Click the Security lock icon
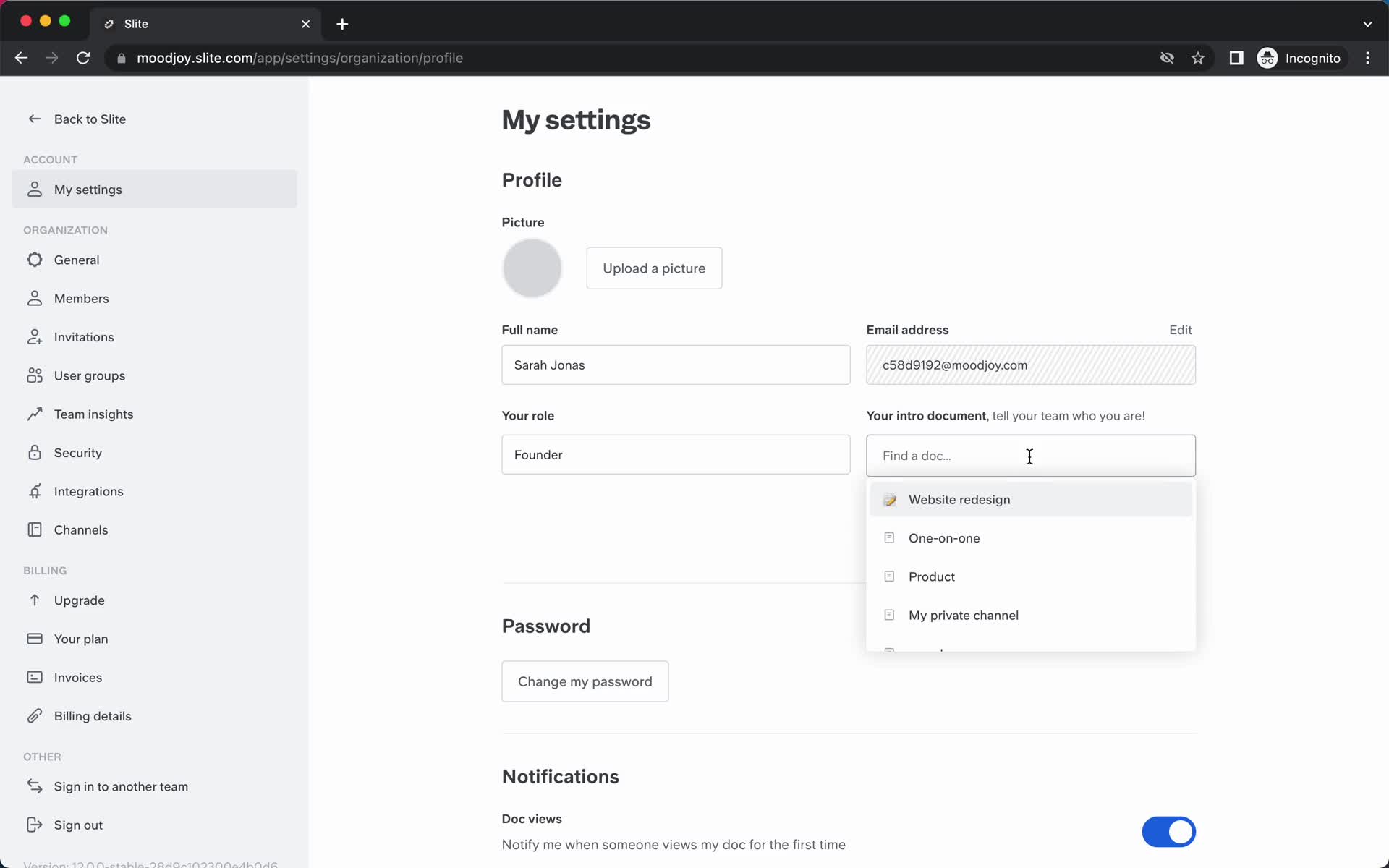 34,452
